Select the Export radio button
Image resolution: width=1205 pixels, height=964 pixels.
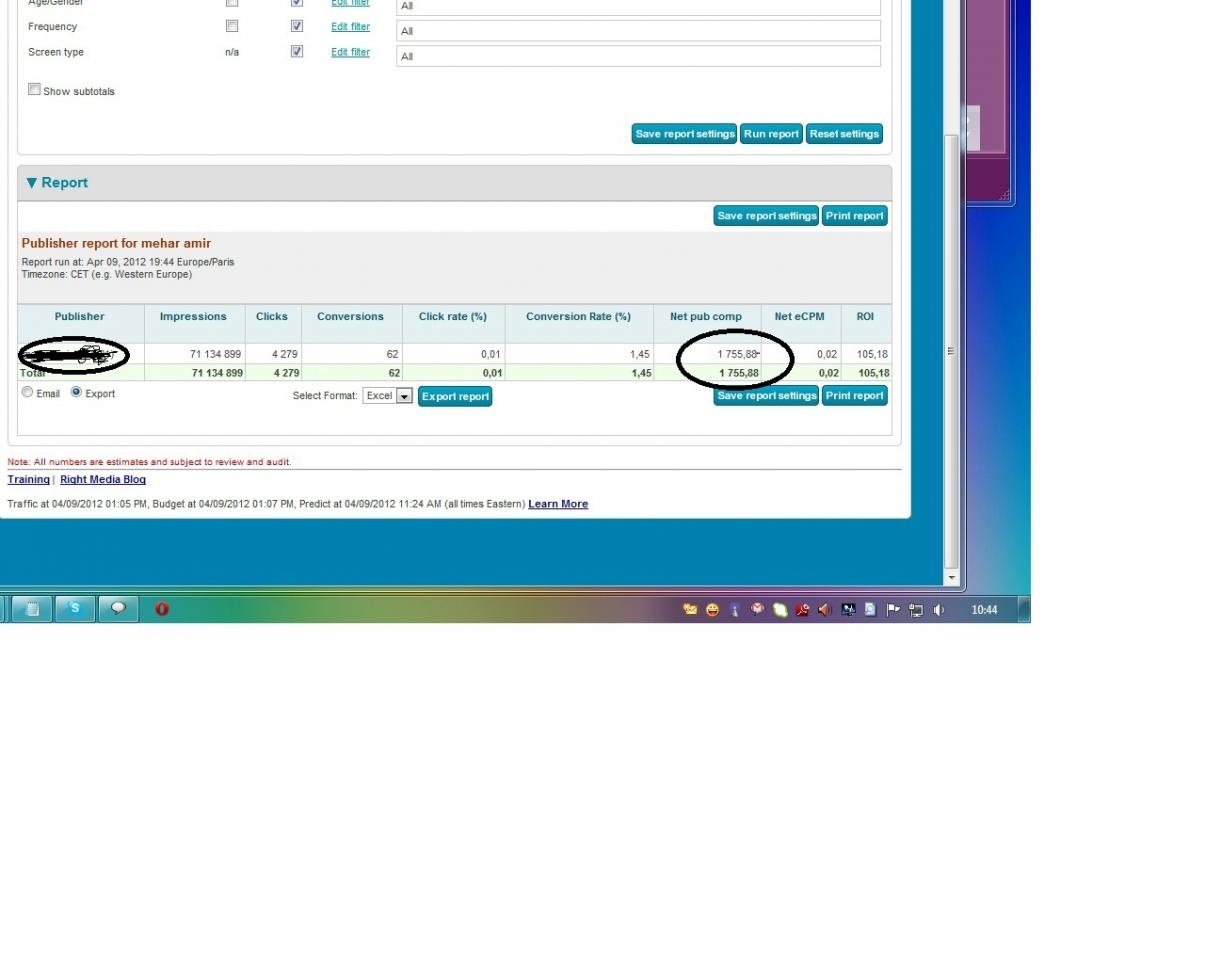[x=76, y=392]
